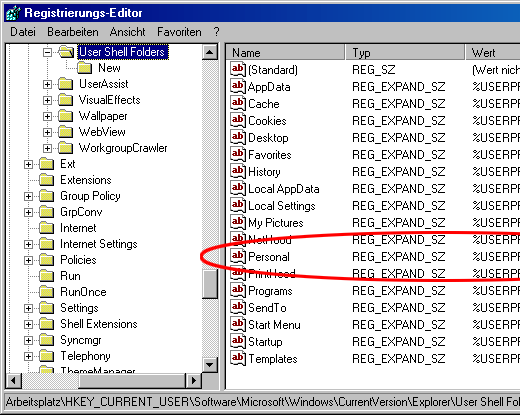Open the Ansicht menu

[127, 32]
